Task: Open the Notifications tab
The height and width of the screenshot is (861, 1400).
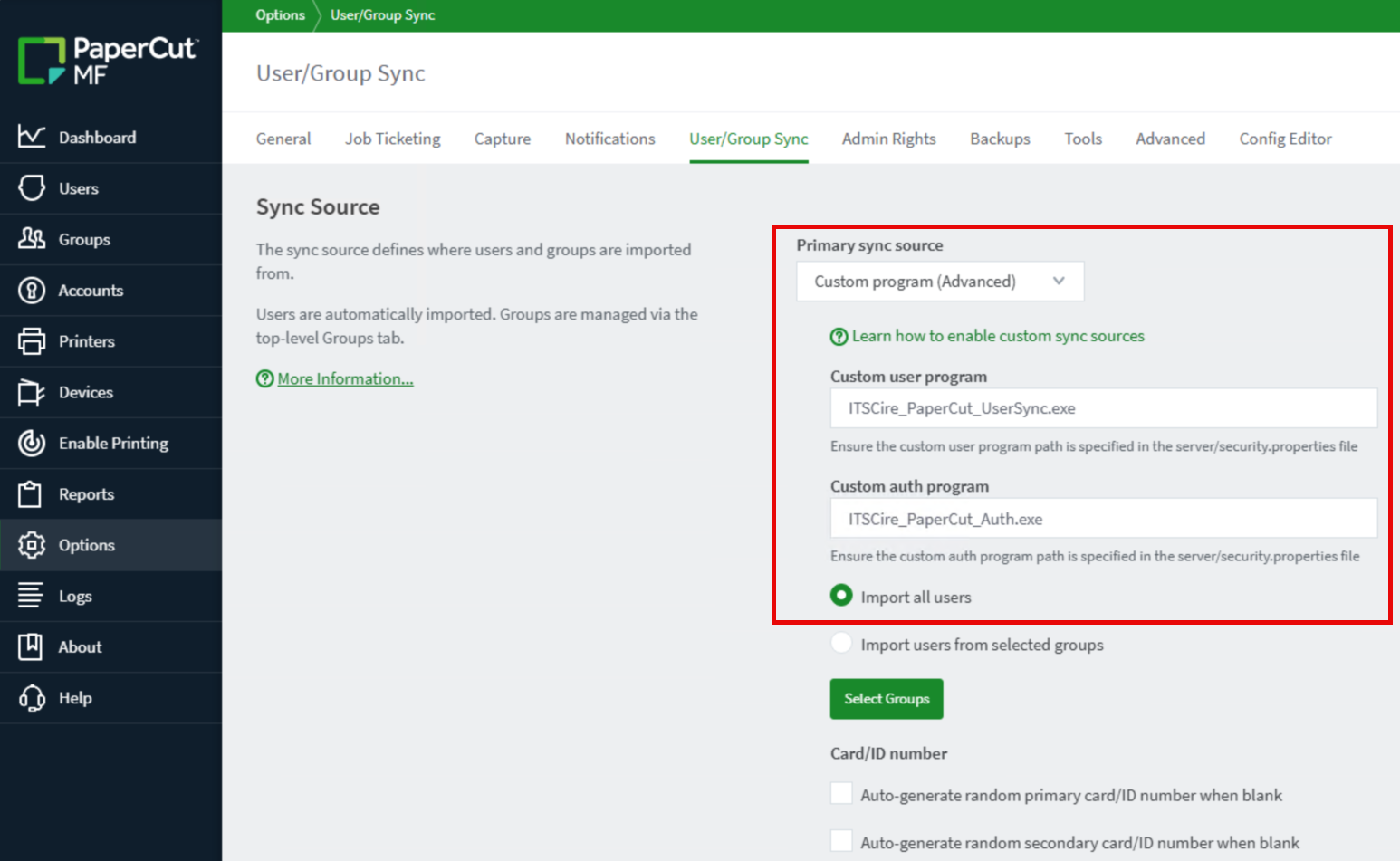Action: (610, 139)
